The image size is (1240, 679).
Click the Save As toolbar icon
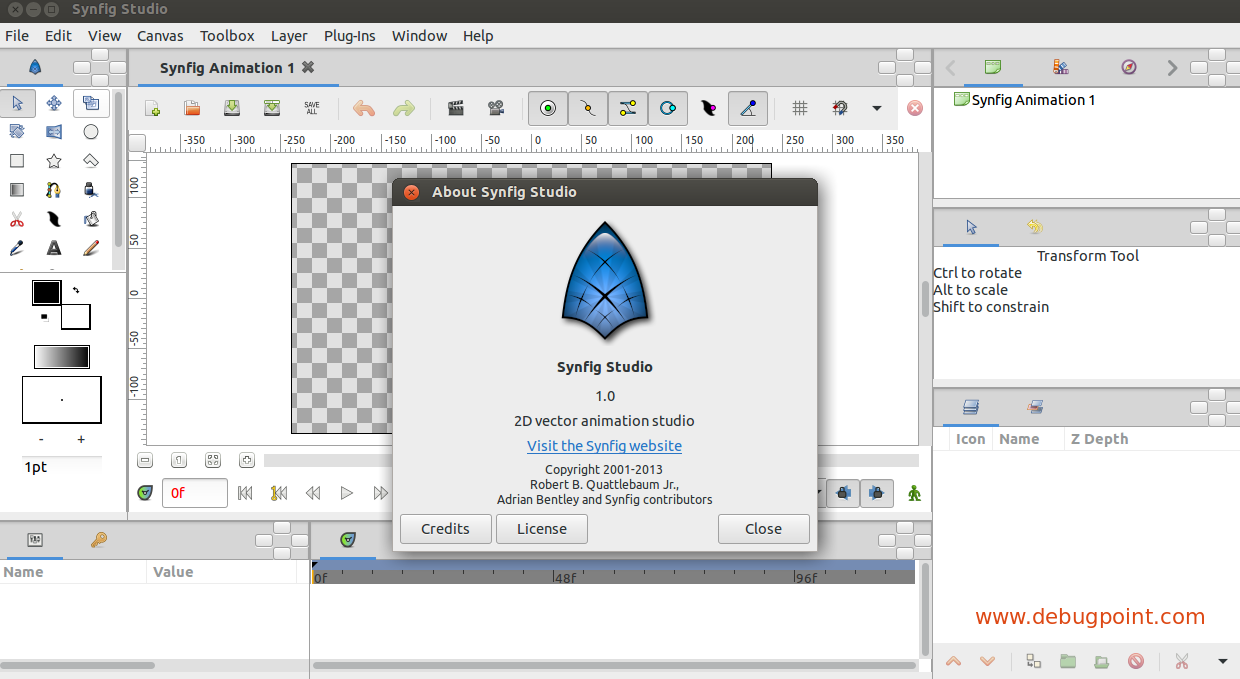click(272, 108)
